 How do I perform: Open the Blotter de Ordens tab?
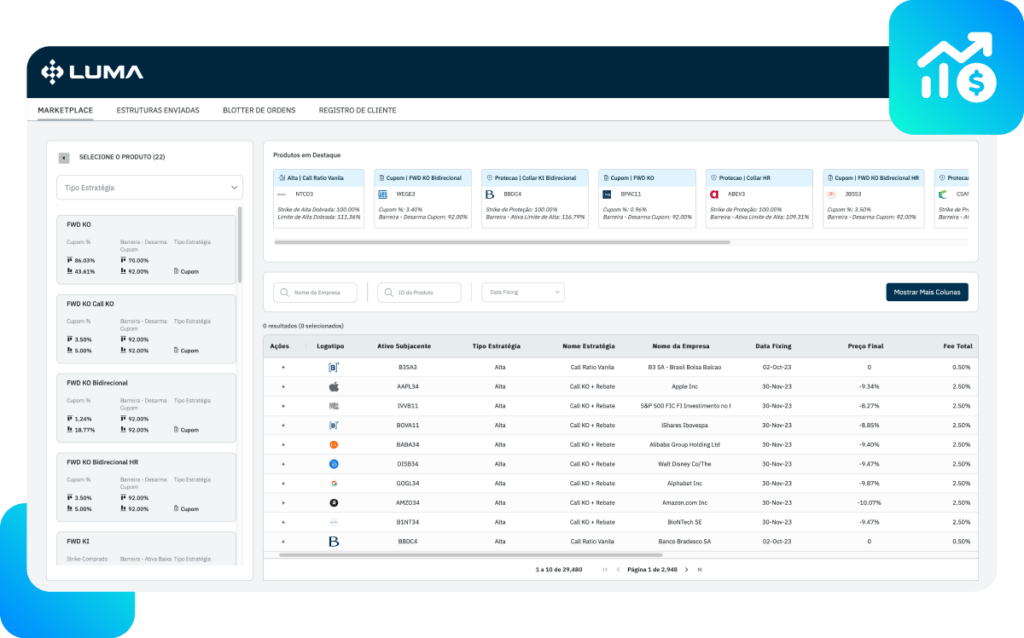[x=259, y=110]
